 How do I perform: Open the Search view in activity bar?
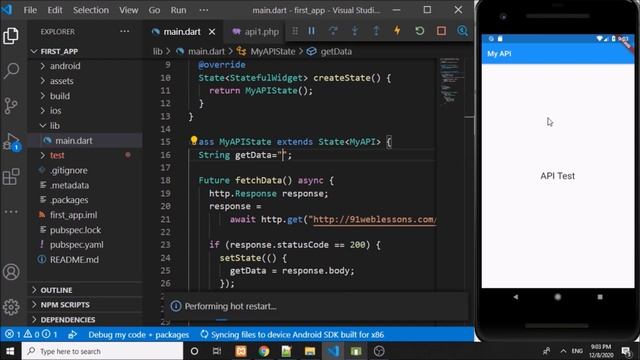click(x=11, y=71)
